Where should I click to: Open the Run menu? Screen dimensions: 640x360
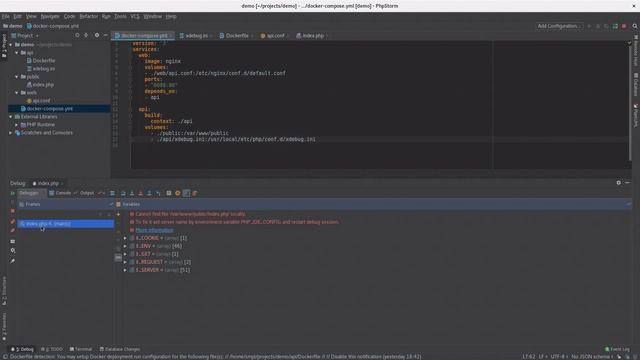tap(106, 16)
